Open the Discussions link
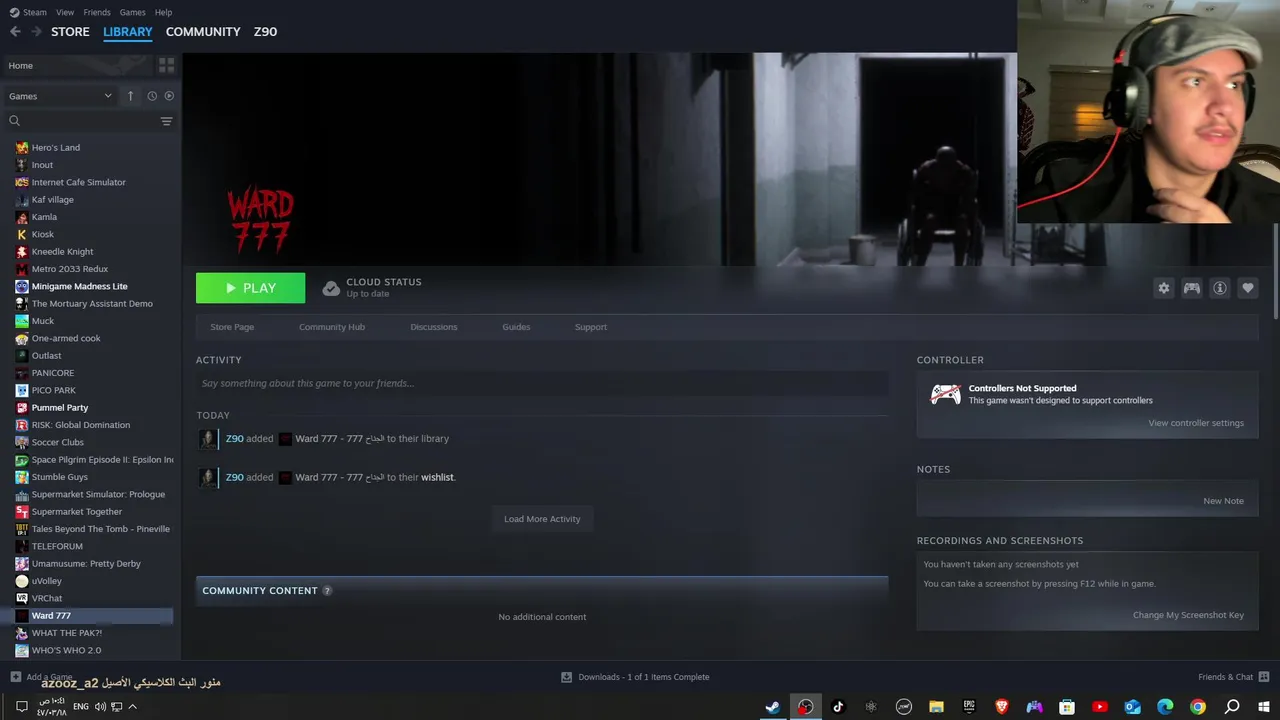Screen dimensions: 1280x720 [434, 327]
